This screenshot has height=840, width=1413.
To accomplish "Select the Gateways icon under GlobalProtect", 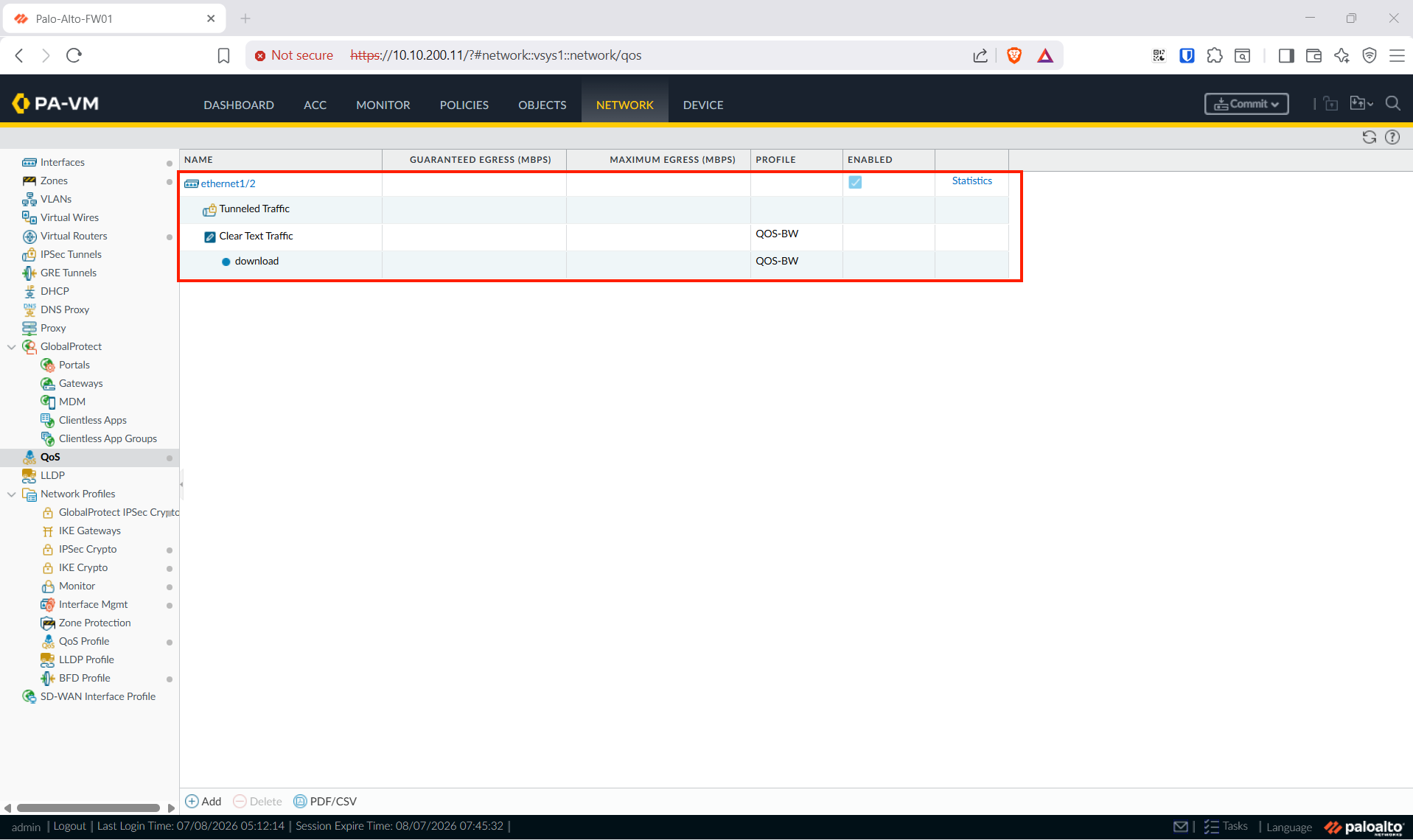I will coord(48,383).
